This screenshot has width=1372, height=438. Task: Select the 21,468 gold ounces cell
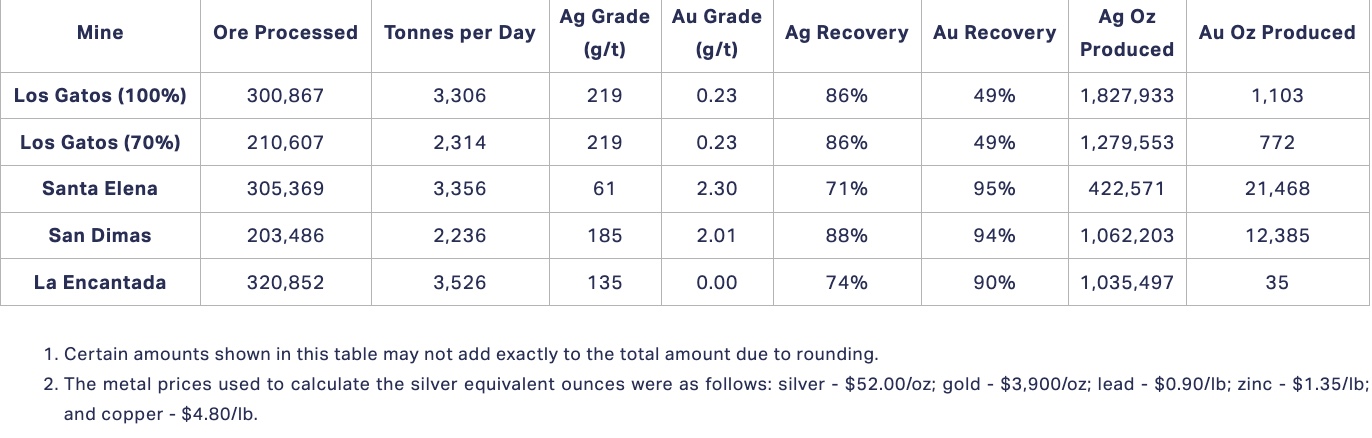1277,189
